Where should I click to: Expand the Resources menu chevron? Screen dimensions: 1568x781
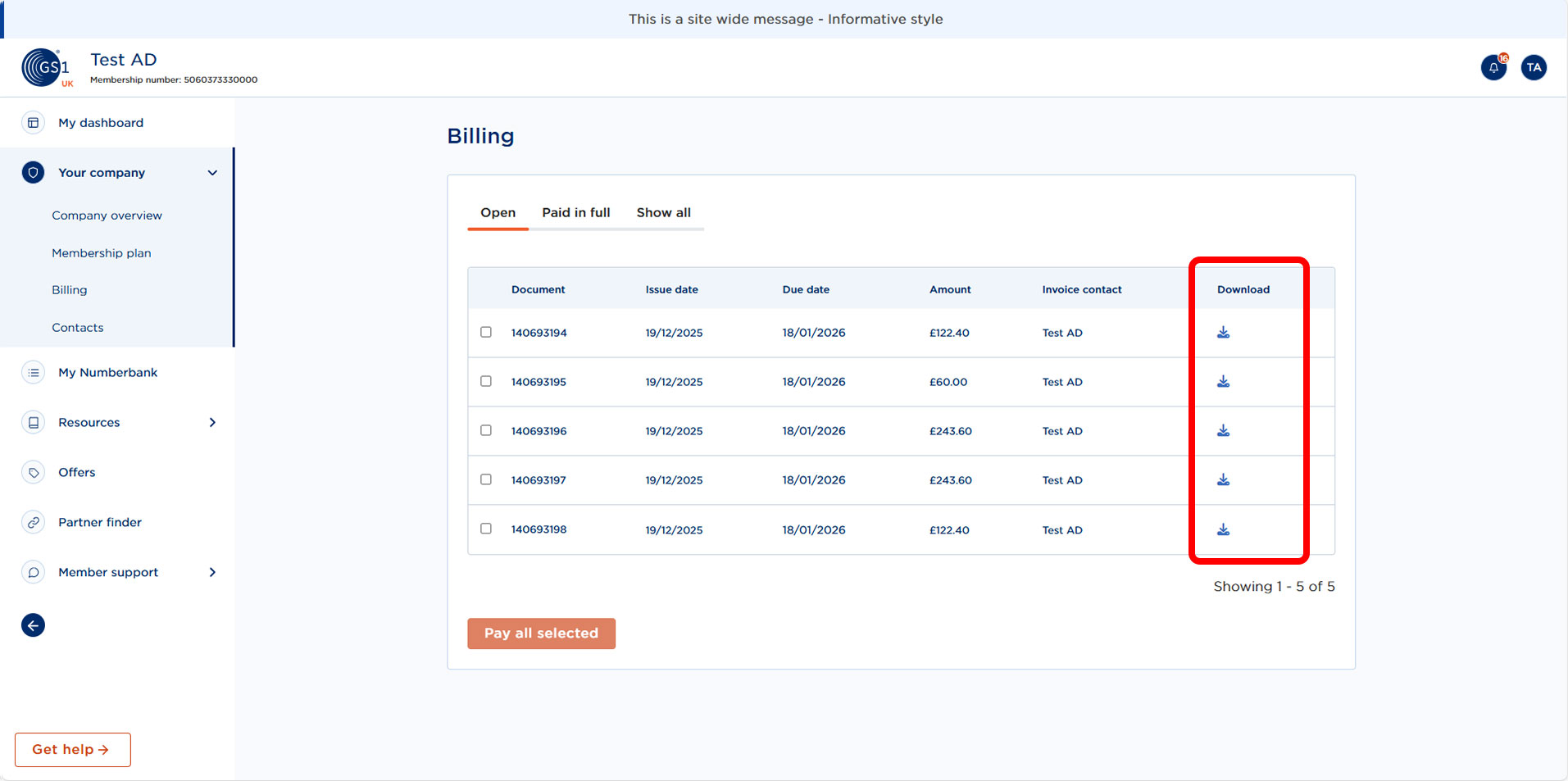[x=211, y=422]
